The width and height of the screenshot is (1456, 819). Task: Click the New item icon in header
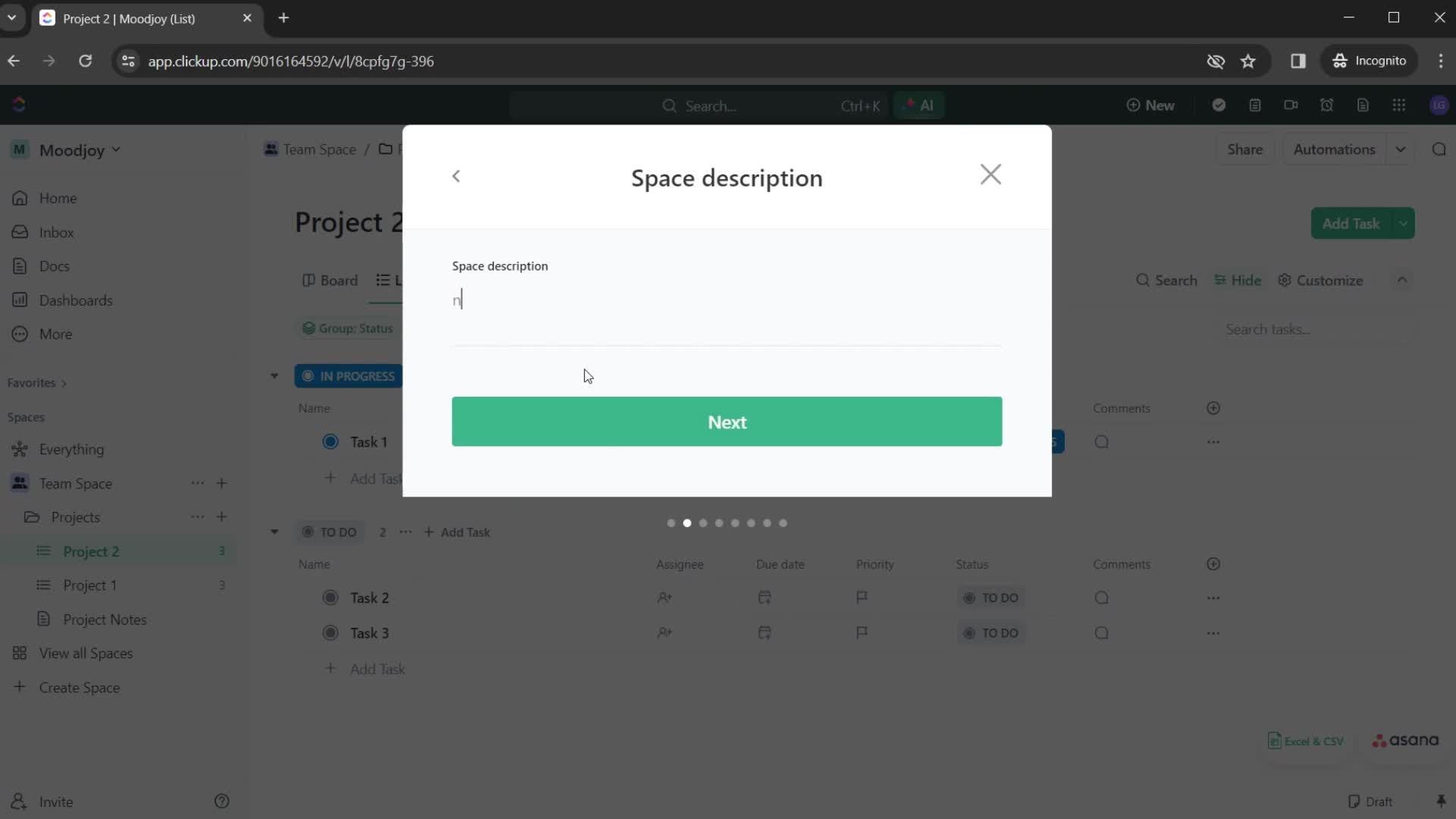tap(1133, 106)
